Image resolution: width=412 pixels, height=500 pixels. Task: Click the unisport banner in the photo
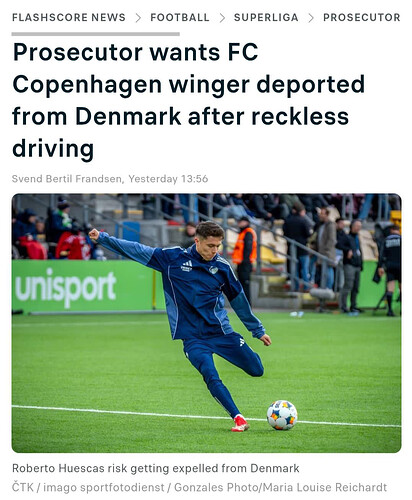pyautogui.click(x=66, y=287)
